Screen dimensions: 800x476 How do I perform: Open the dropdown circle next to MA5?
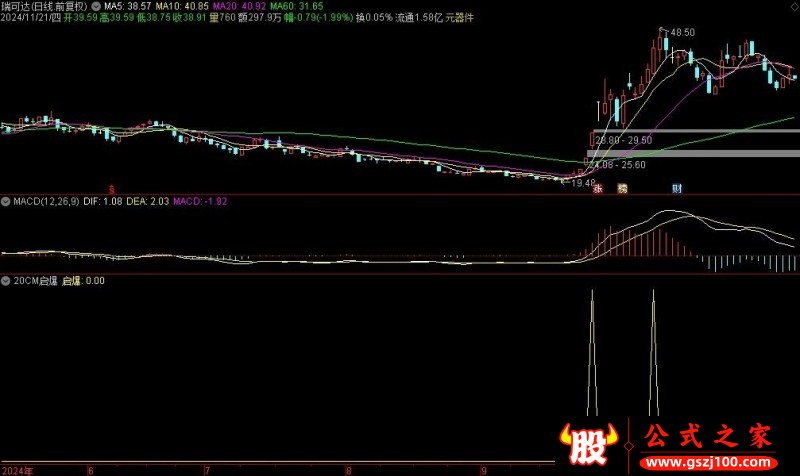[96, 6]
